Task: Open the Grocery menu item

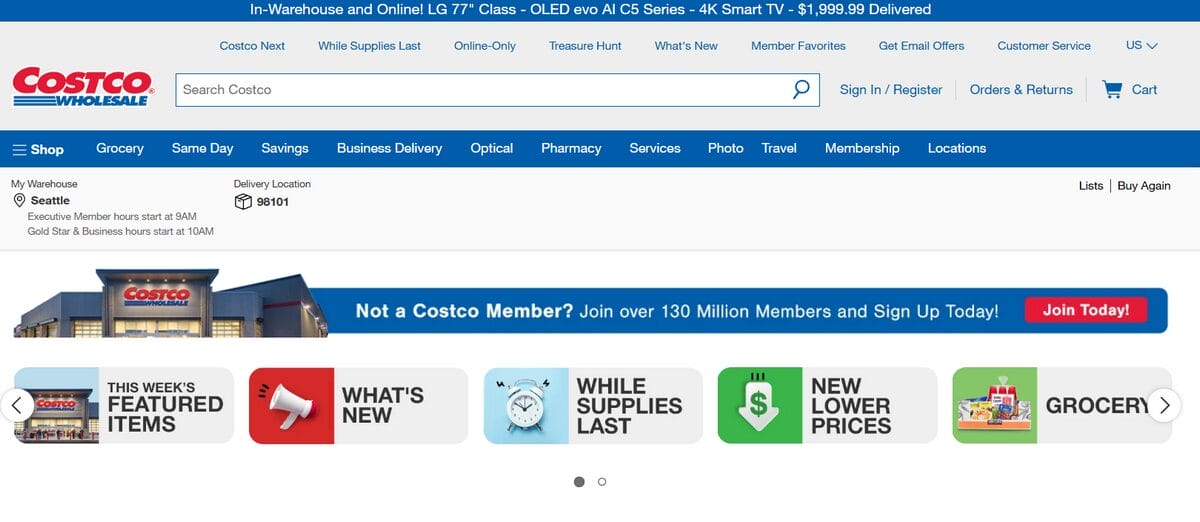Action: (x=120, y=148)
